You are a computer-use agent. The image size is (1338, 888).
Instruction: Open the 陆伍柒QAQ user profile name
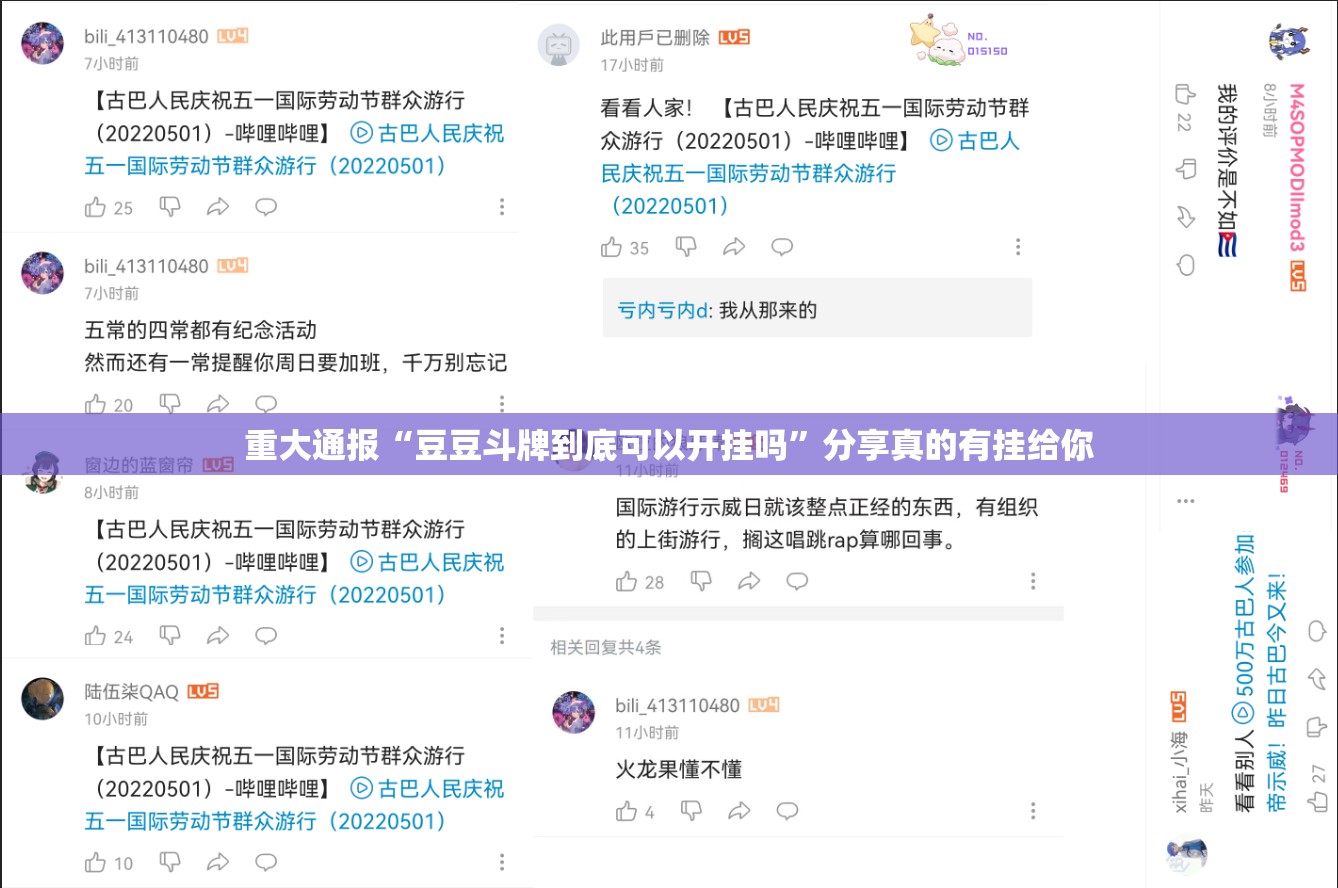pyautogui.click(x=131, y=691)
